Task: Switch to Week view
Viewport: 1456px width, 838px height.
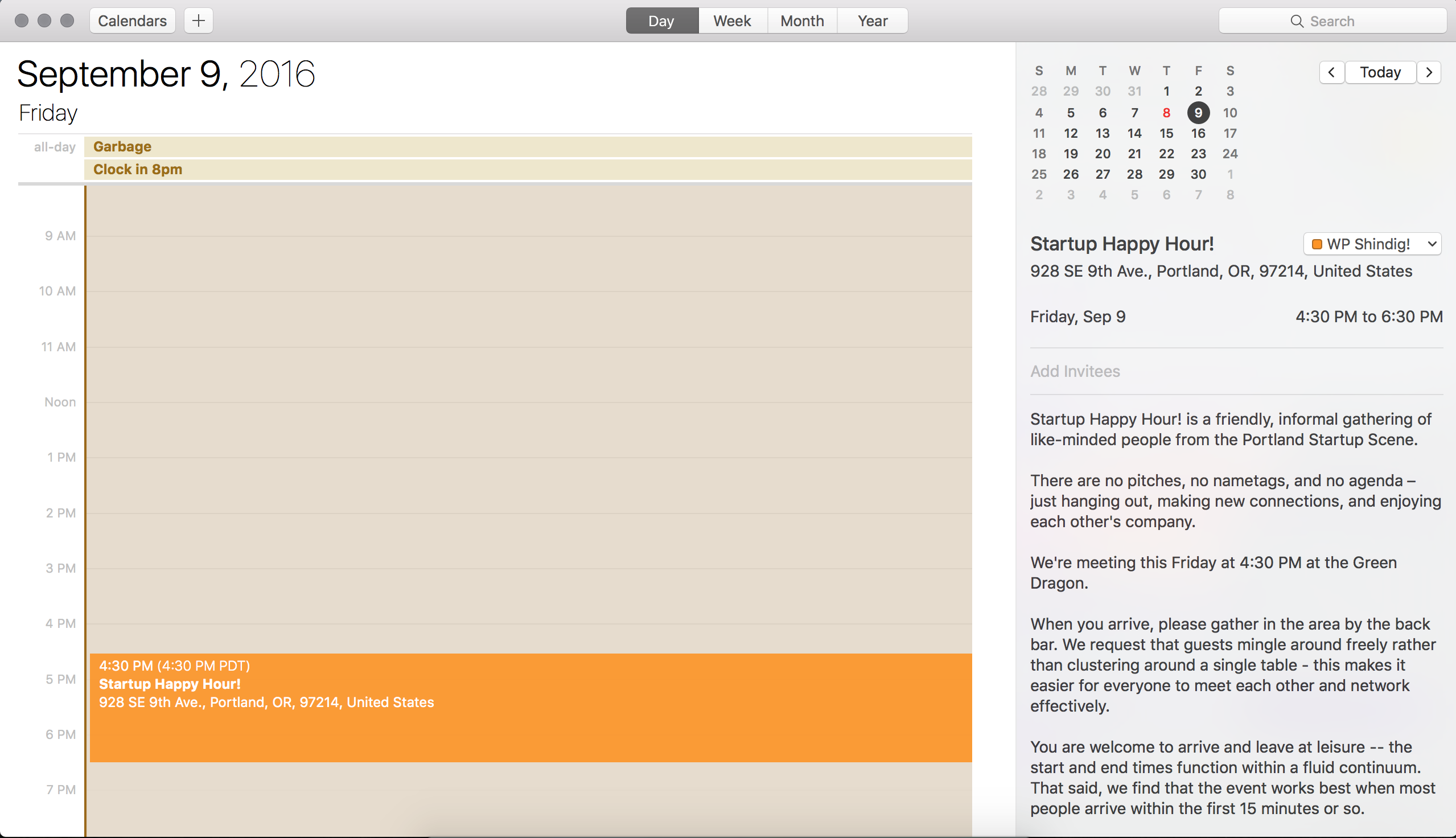Action: (733, 20)
